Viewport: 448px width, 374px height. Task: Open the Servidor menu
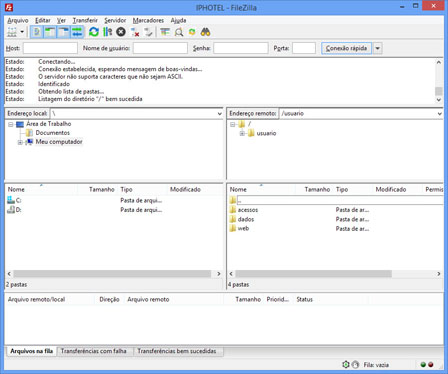click(115, 20)
